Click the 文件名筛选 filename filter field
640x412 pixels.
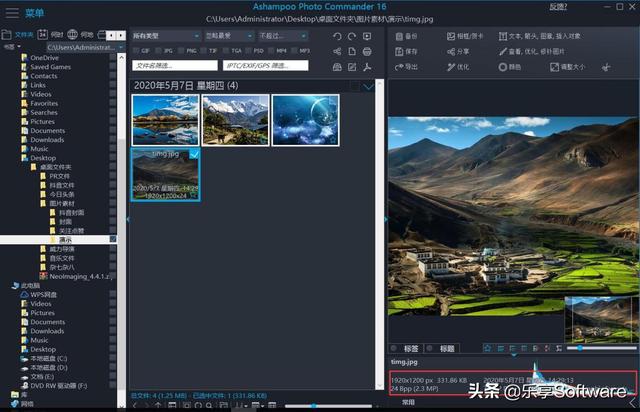[174, 66]
